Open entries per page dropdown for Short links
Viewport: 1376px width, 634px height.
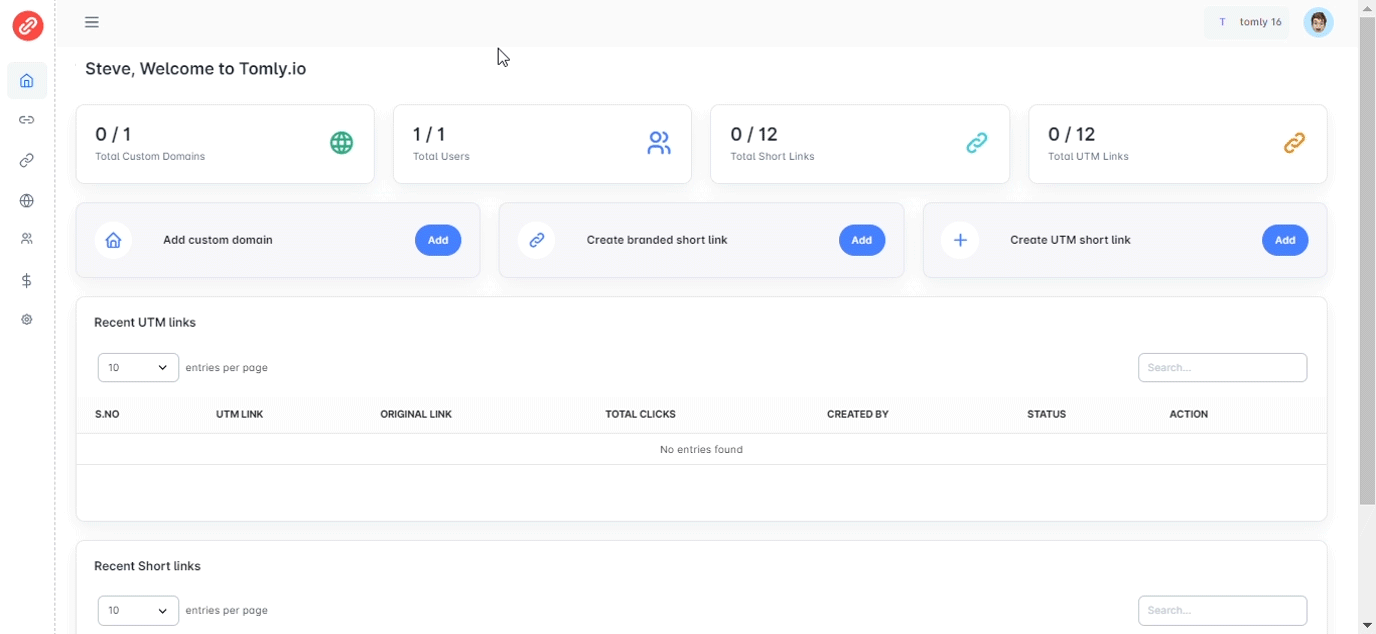click(138, 610)
